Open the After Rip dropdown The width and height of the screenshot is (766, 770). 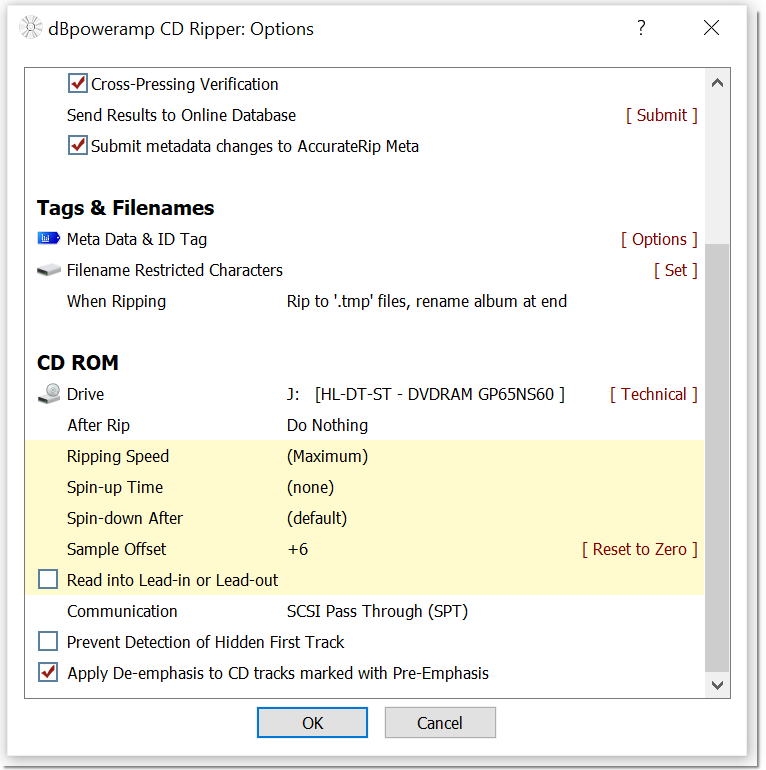coord(327,425)
